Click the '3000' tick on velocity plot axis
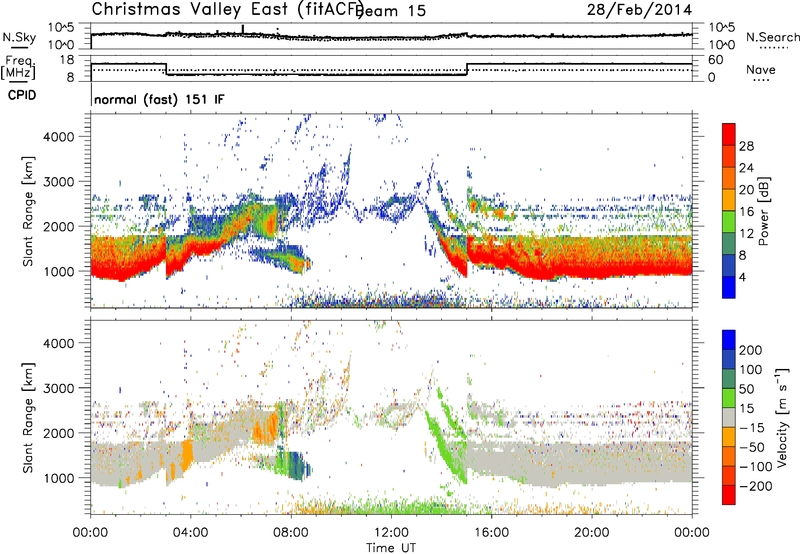Image resolution: width=800 pixels, height=554 pixels. pos(58,388)
